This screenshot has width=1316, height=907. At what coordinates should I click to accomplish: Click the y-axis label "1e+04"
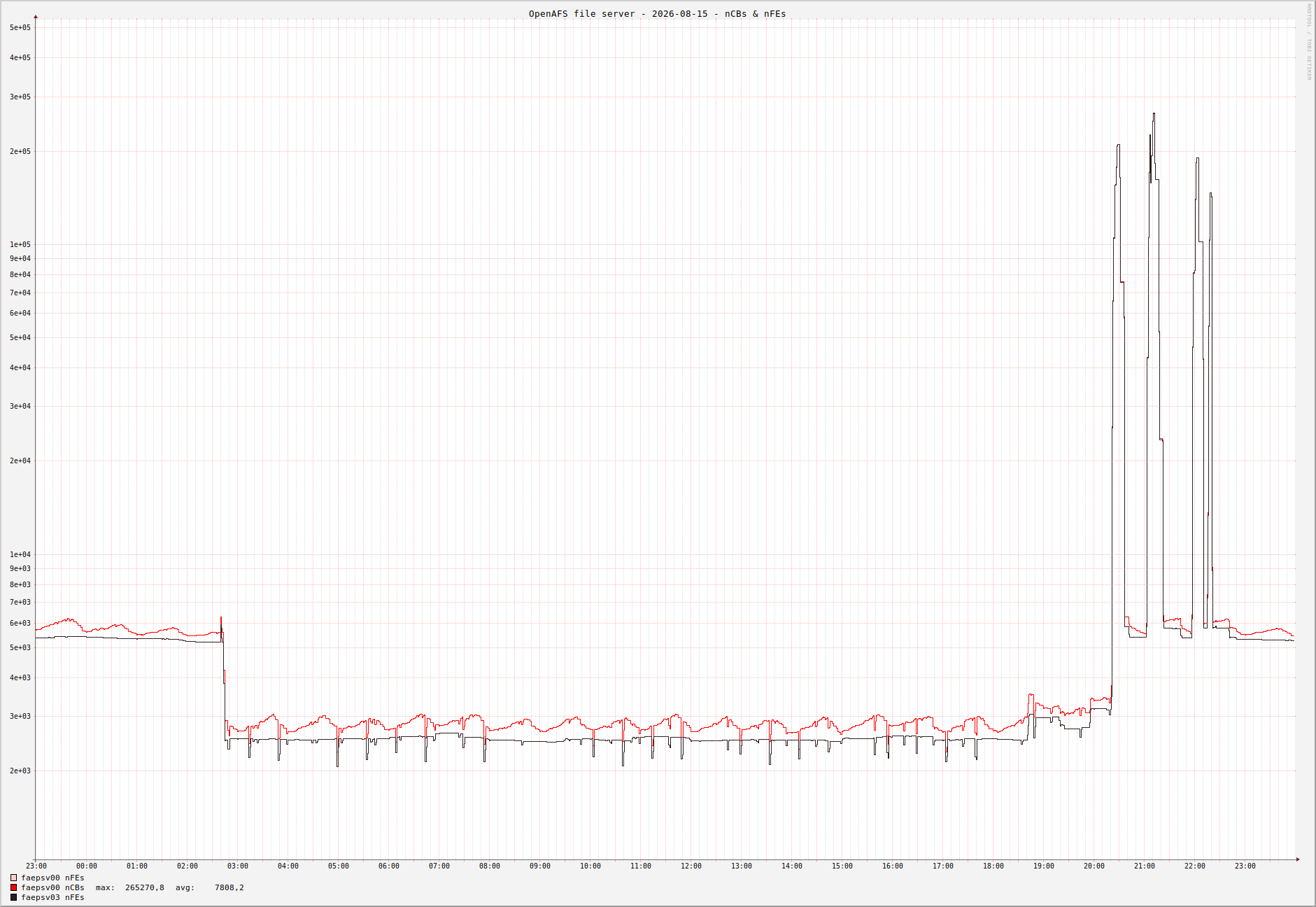[x=20, y=554]
